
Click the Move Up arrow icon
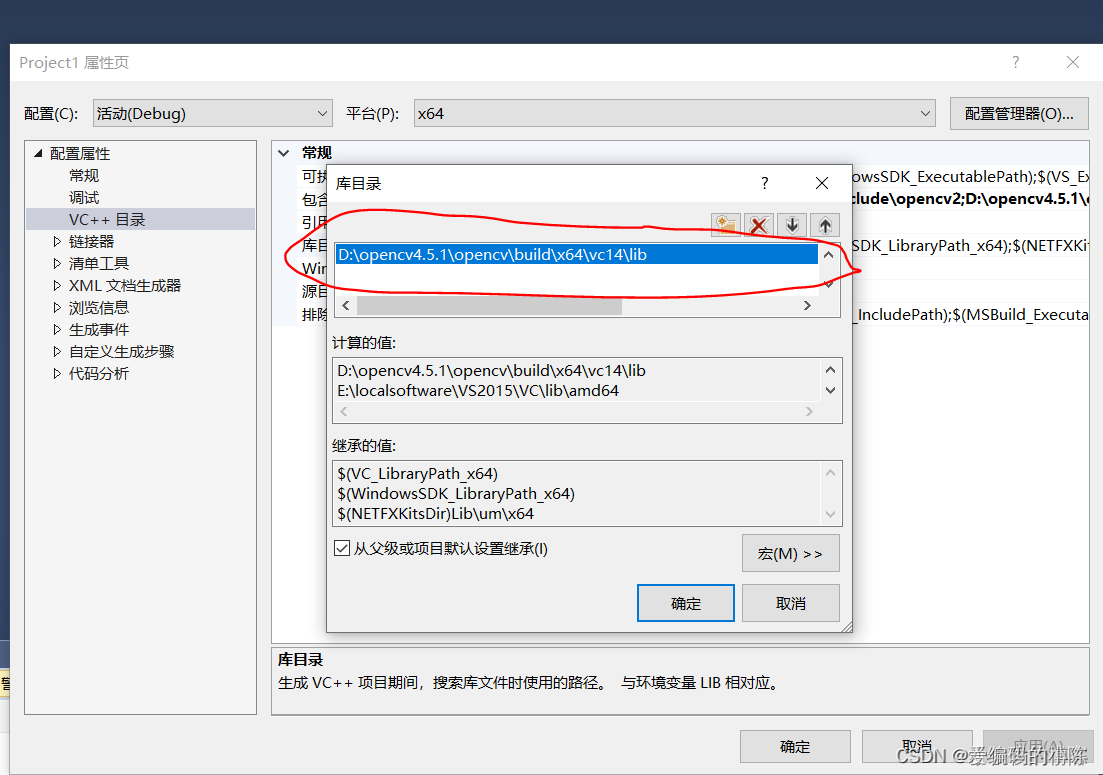[x=824, y=225]
